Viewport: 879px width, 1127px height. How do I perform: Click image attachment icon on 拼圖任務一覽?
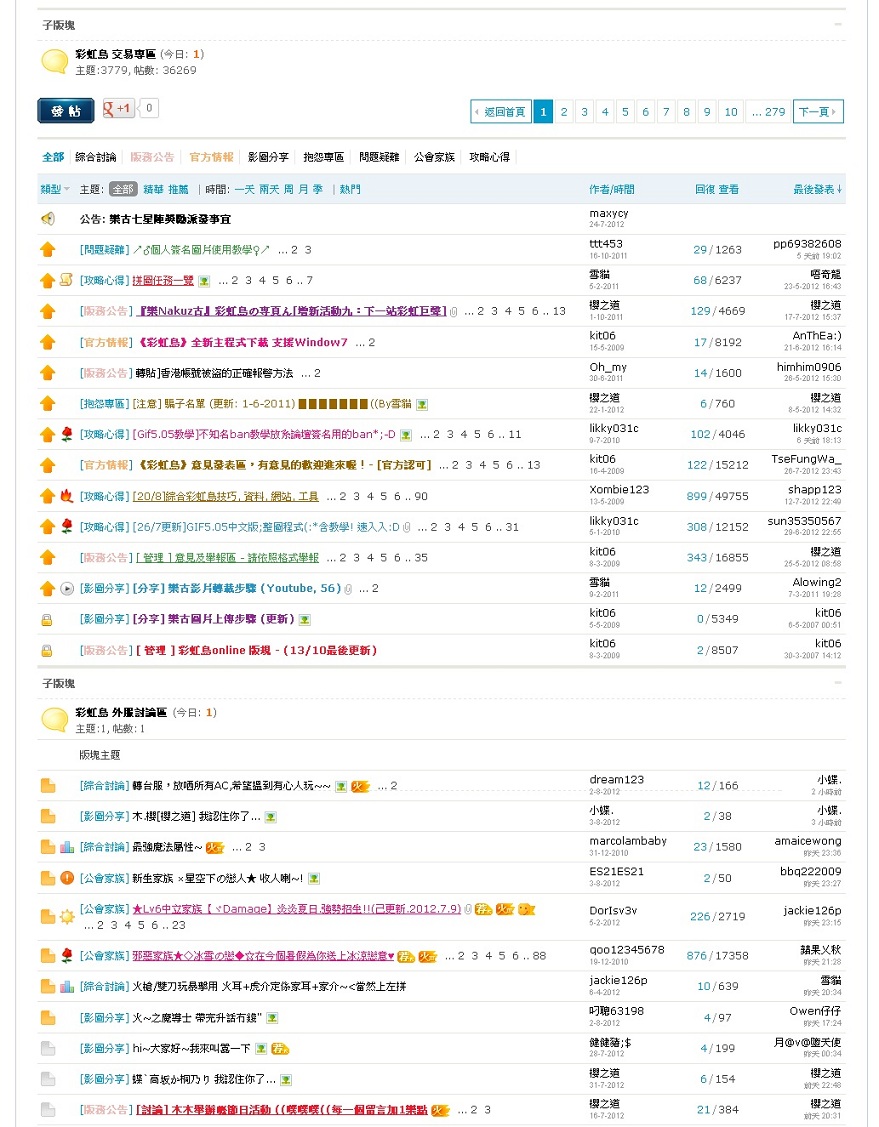point(204,281)
